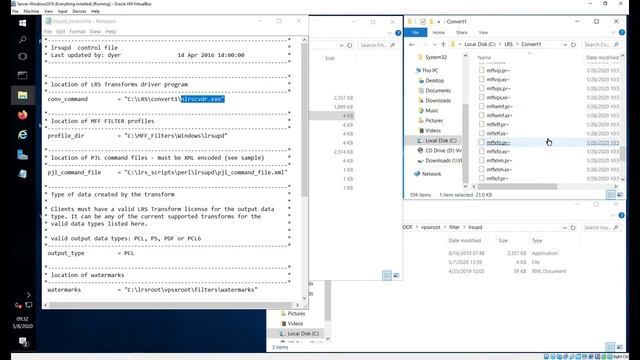640x360 pixels.
Task: Select Downloads in Convert1 navigation pane
Action: tap(438, 100)
